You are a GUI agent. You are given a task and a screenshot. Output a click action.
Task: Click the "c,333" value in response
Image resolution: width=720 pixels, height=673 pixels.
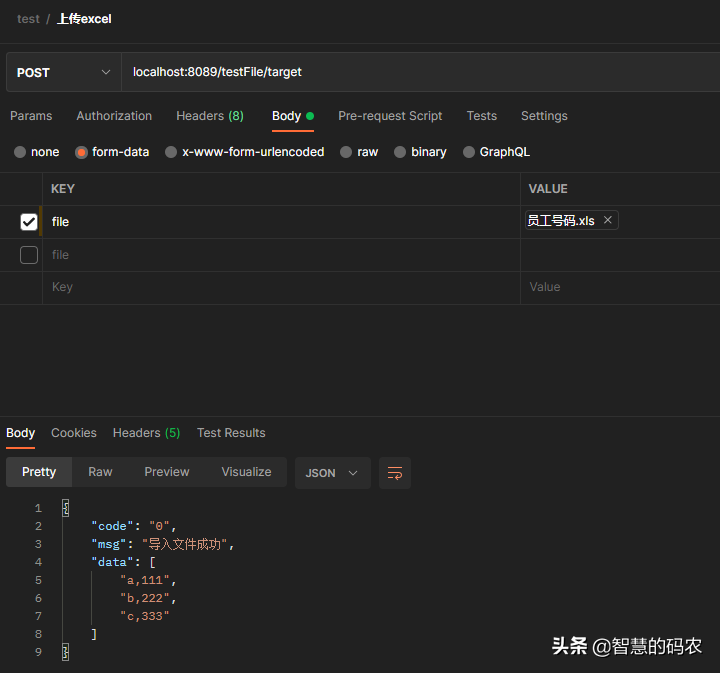[x=145, y=616]
